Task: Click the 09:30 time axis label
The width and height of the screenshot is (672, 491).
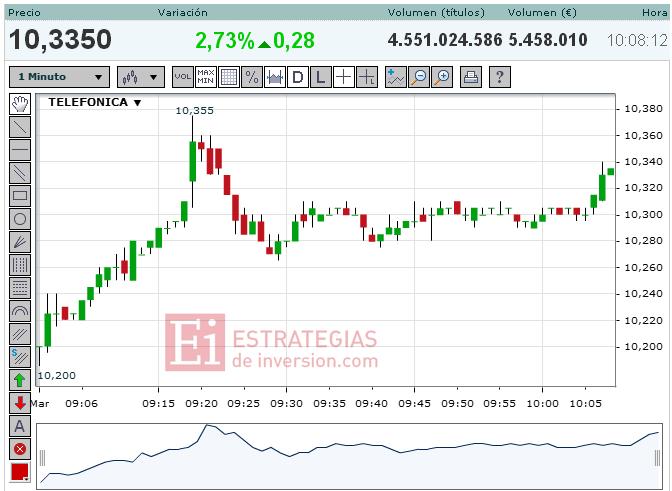Action: tap(286, 404)
